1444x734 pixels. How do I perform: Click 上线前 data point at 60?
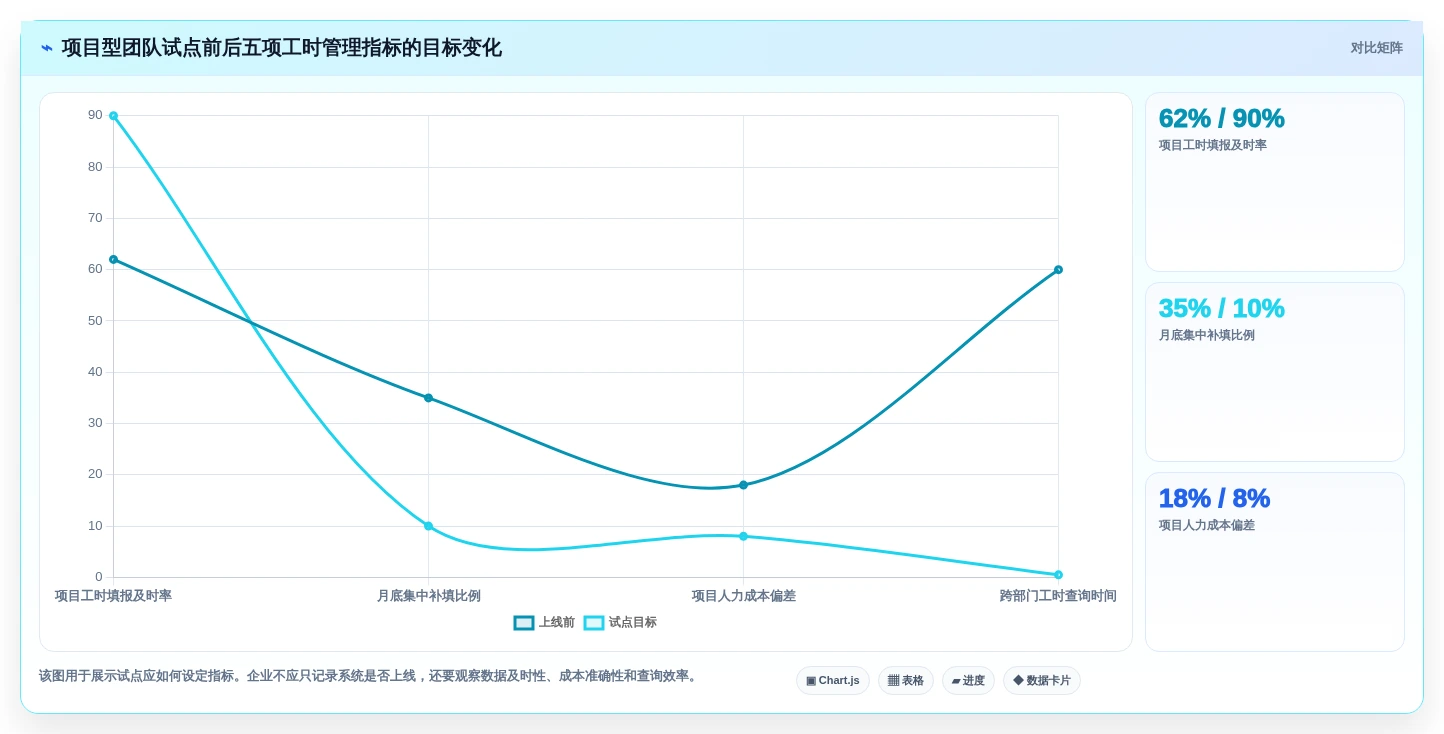pos(1058,270)
